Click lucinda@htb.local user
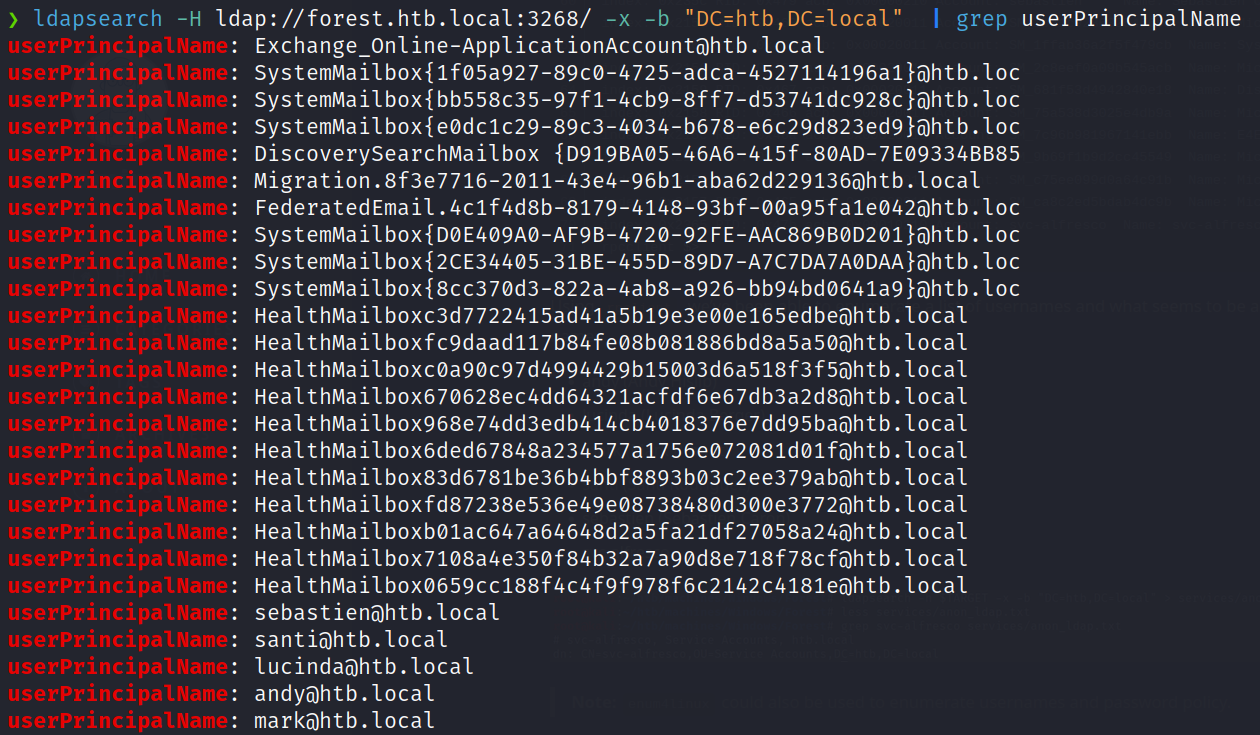Image resolution: width=1260 pixels, height=735 pixels. tap(363, 667)
